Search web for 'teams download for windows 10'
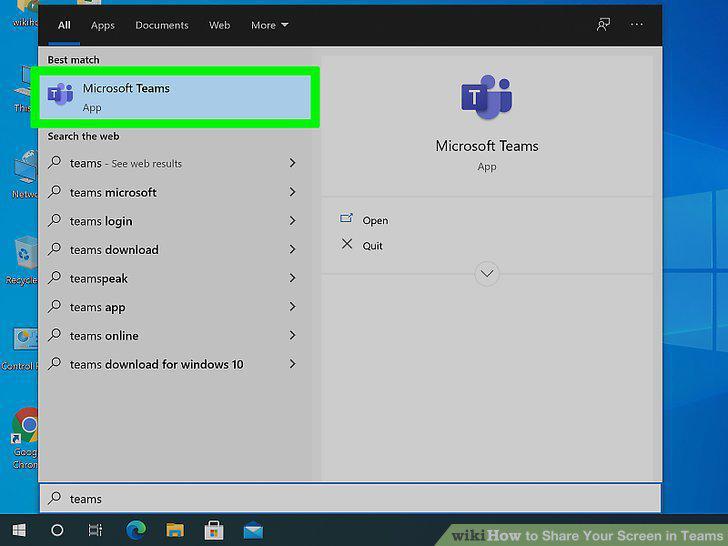728x546 pixels. [x=156, y=364]
